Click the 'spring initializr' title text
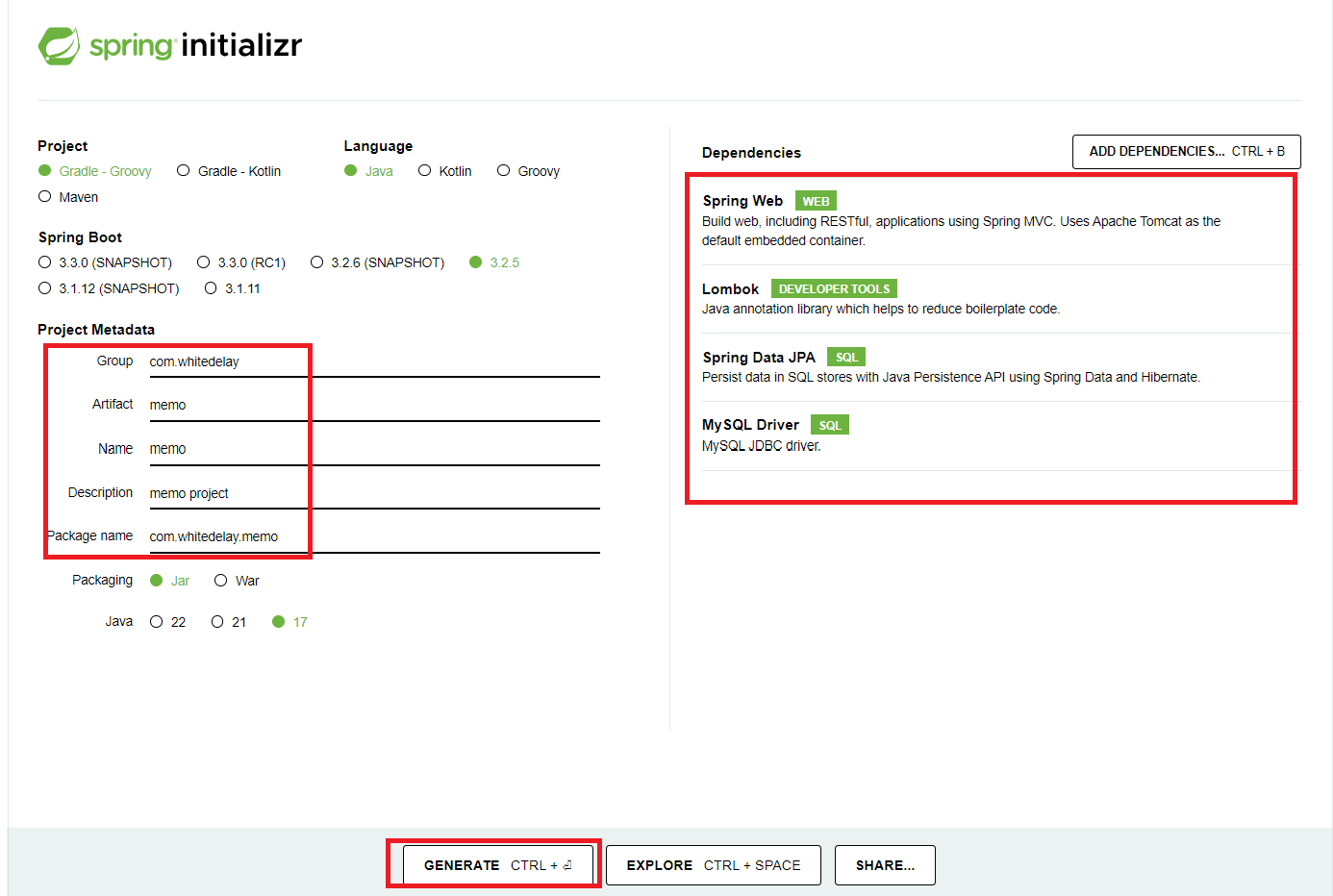Screen dimensions: 1333x896 [x=195, y=45]
